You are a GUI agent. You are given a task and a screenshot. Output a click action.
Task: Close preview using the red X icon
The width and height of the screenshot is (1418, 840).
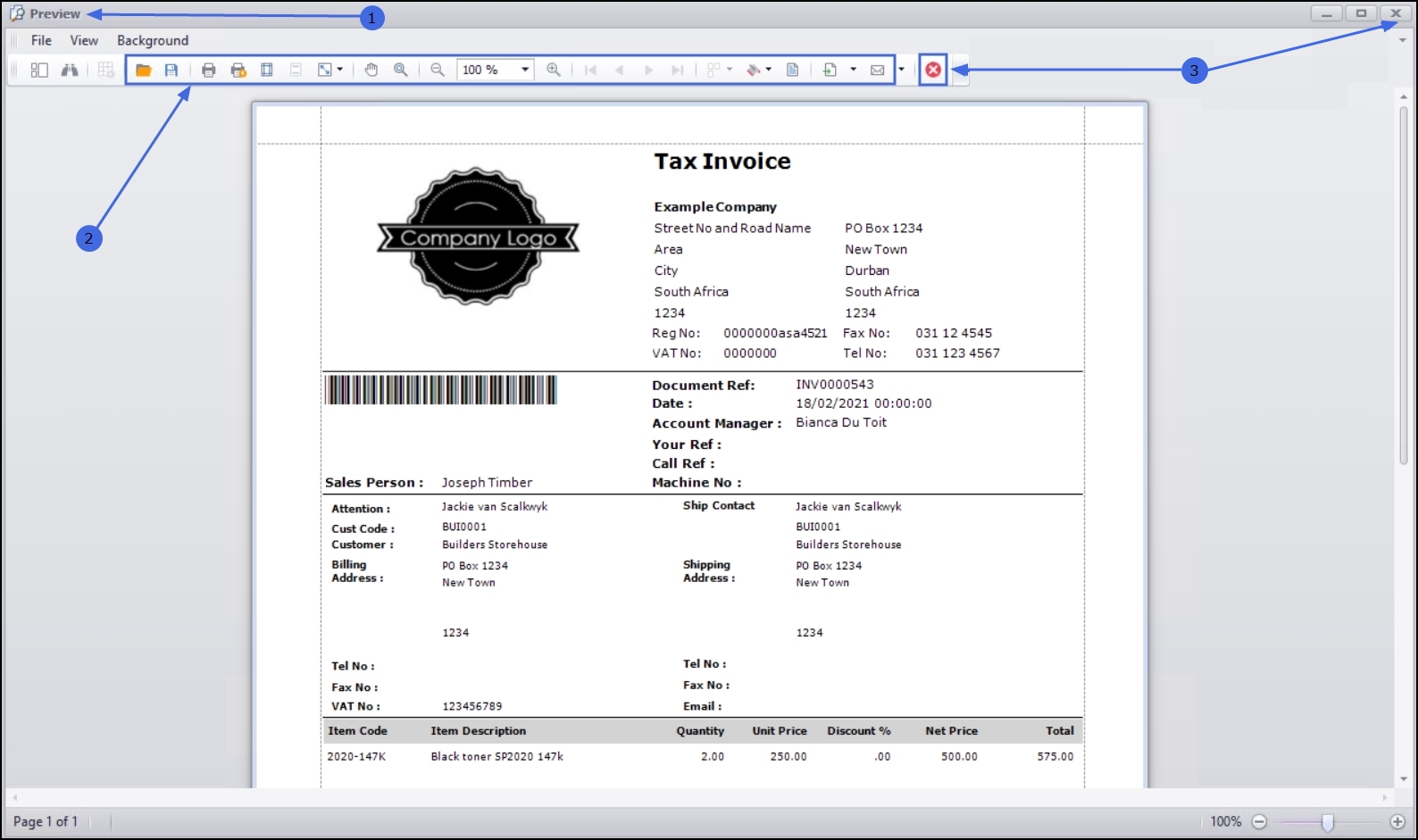coord(933,70)
